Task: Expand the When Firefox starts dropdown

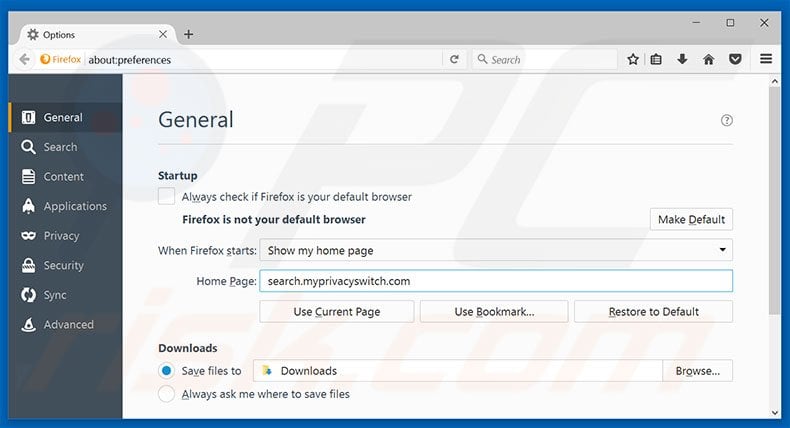Action: tap(496, 250)
